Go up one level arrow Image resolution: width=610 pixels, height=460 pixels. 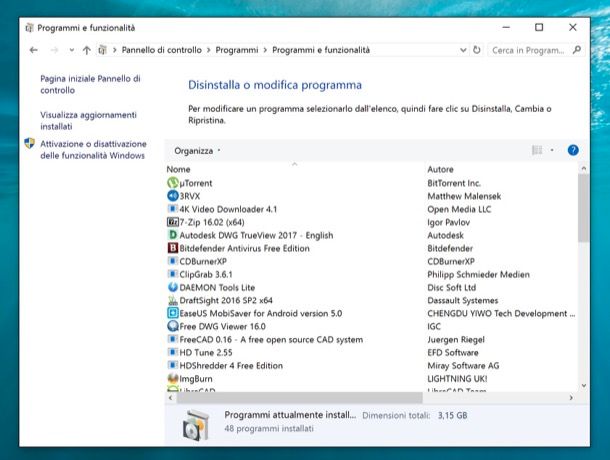(x=86, y=50)
